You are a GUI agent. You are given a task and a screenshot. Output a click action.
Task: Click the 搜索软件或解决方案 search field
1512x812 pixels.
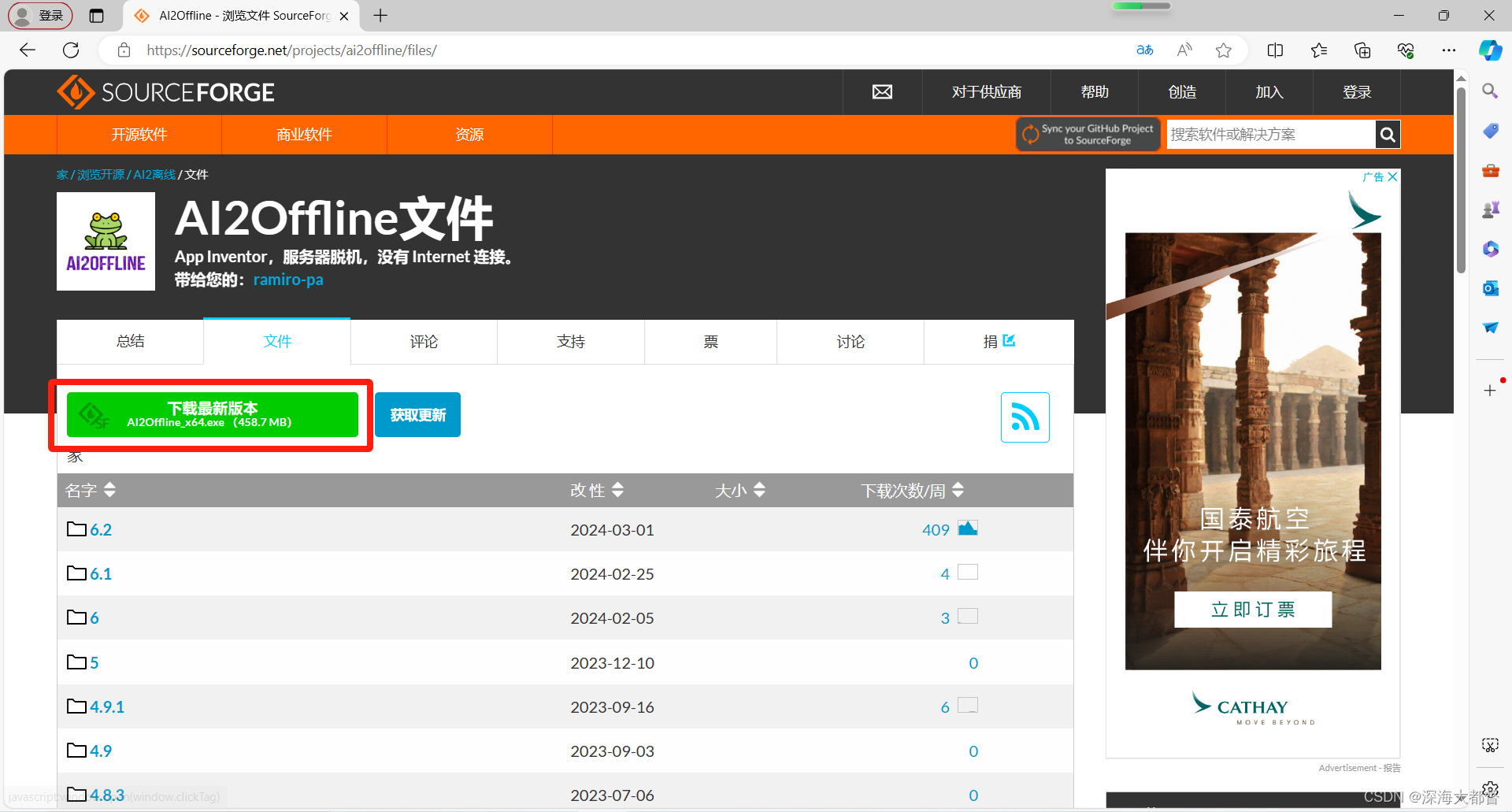1271,135
